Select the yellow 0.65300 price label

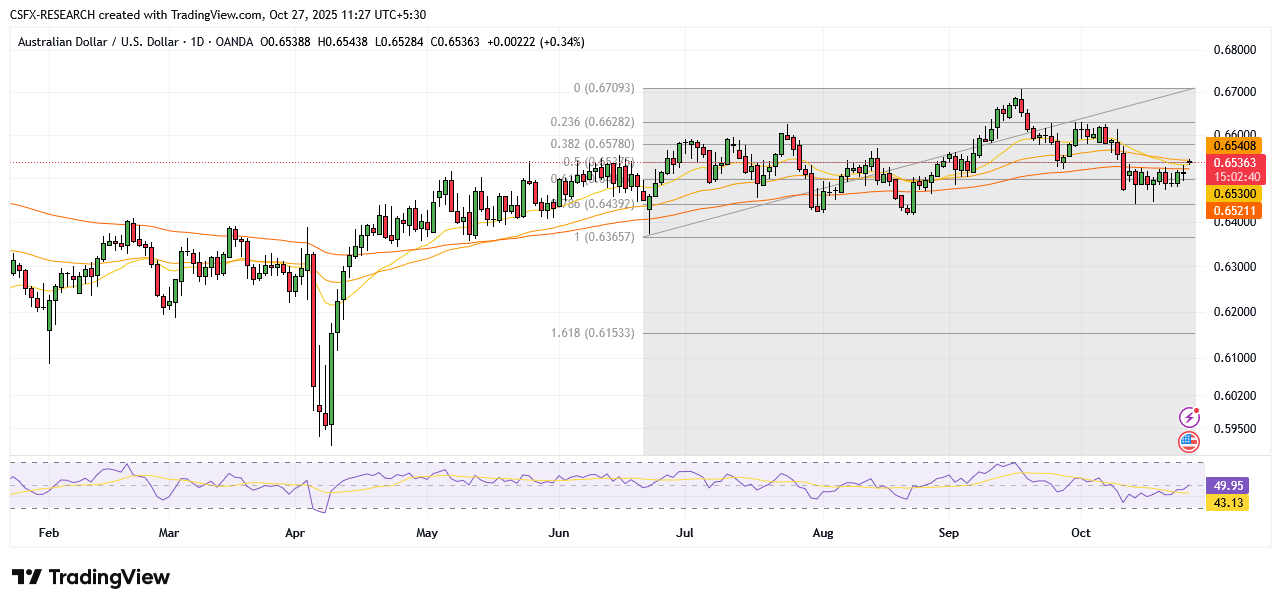coord(1238,193)
